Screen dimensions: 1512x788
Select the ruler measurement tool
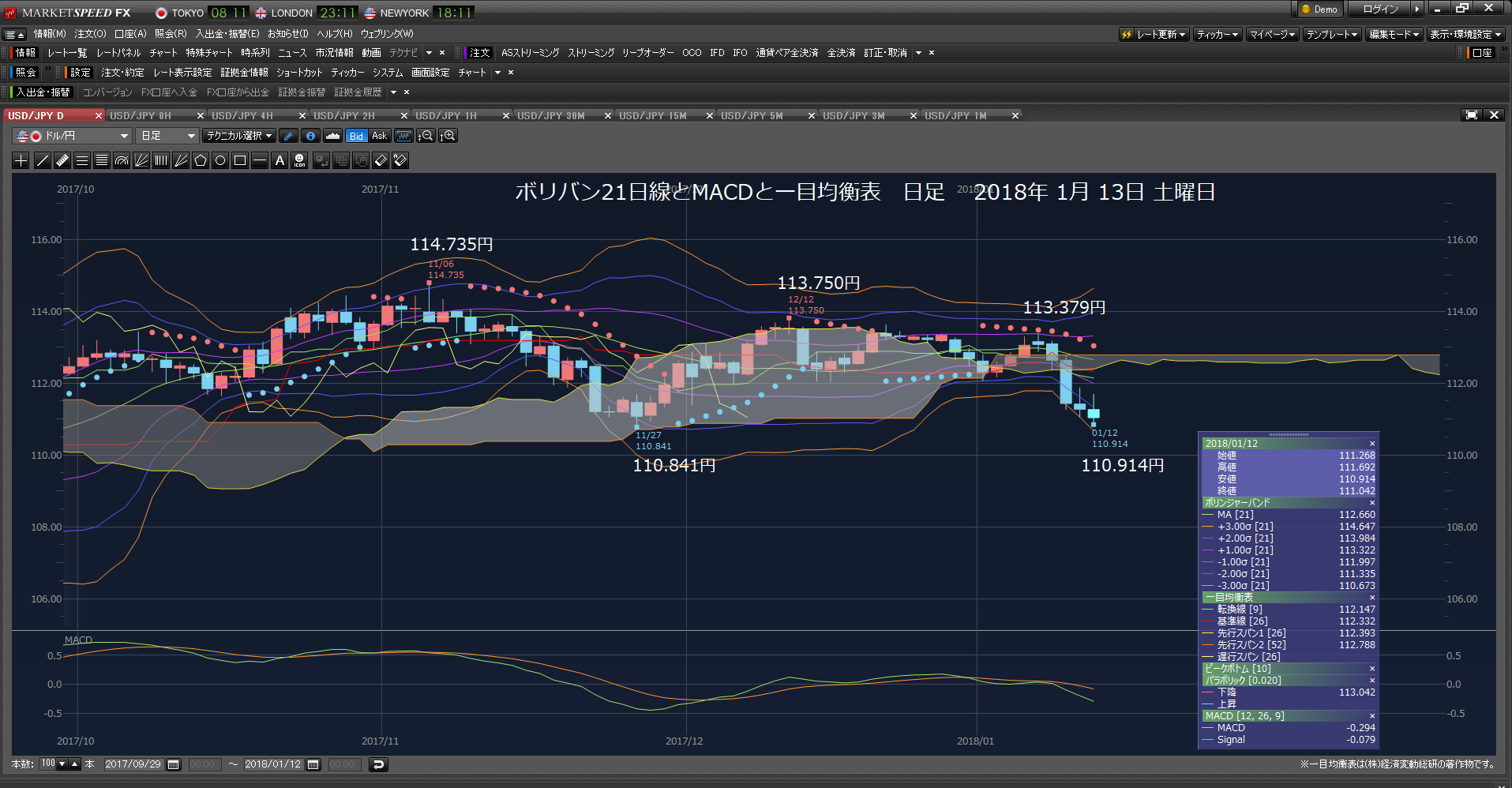tap(62, 160)
